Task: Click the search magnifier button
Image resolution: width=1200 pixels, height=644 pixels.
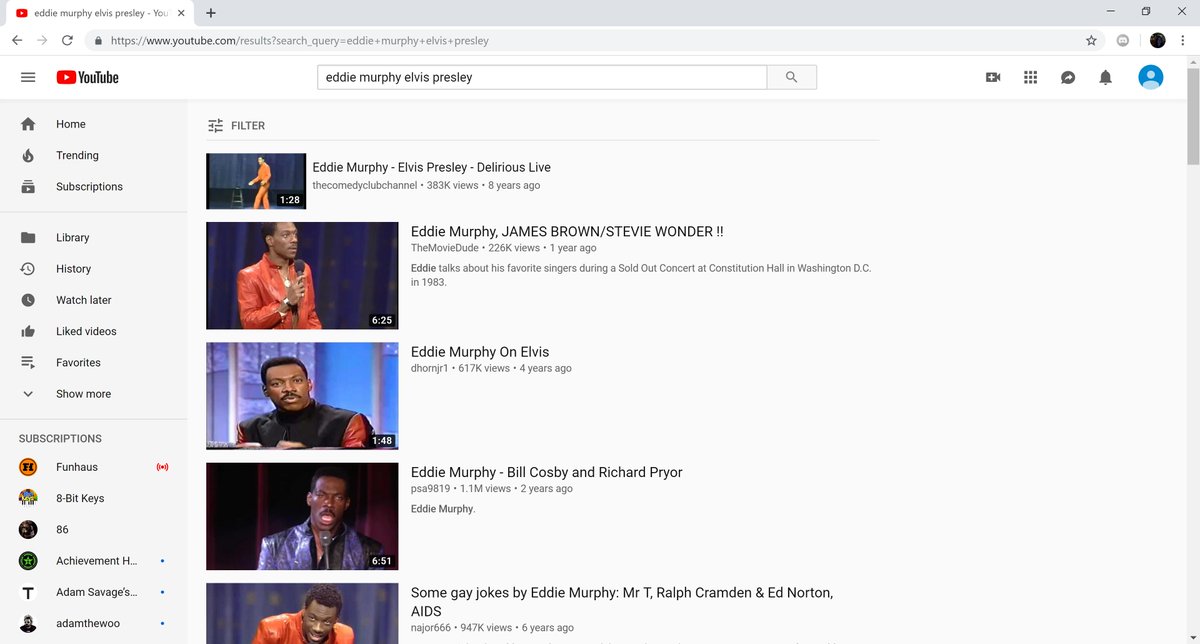Action: (x=792, y=77)
